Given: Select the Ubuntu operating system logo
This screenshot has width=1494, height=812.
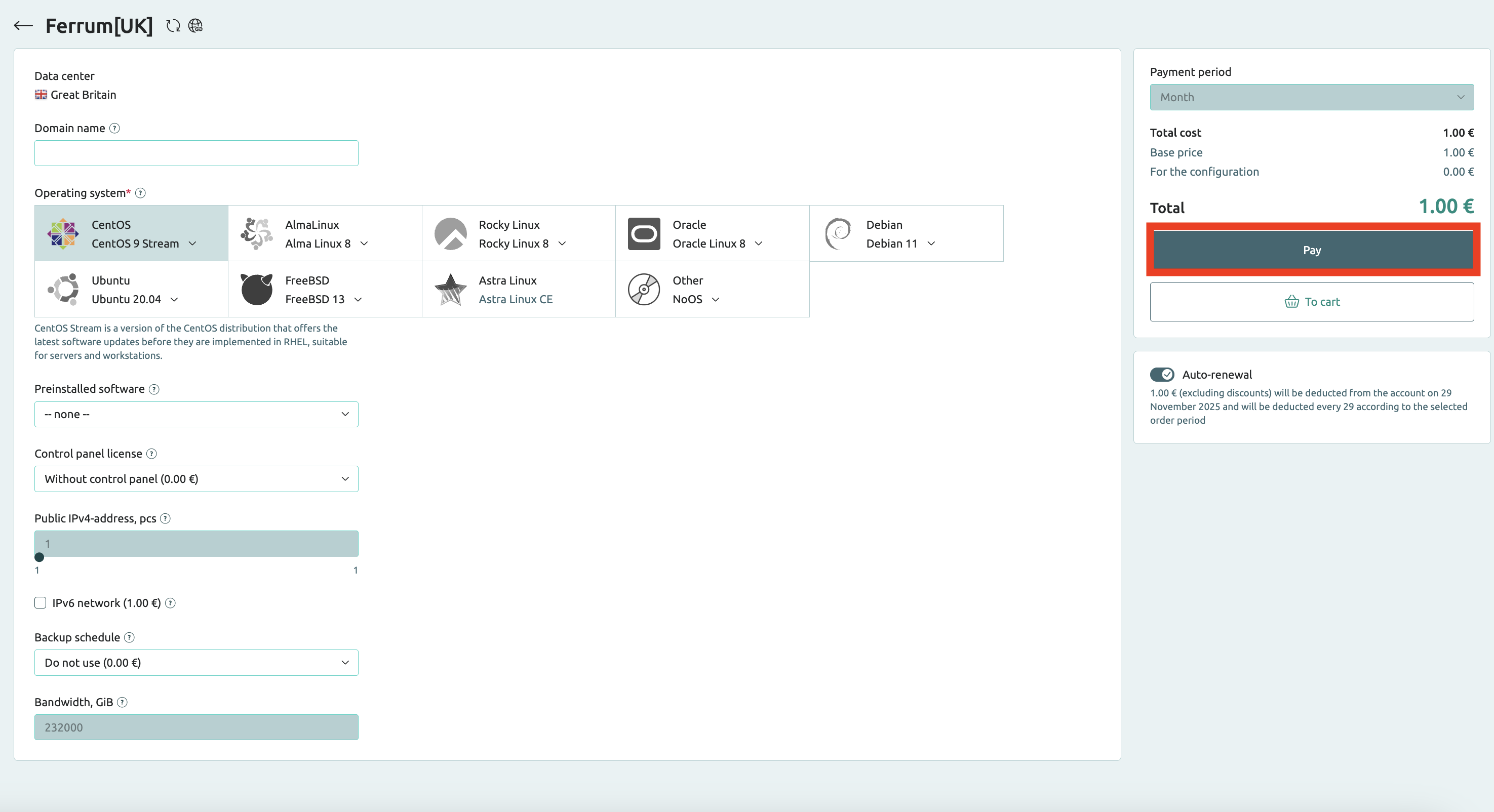Looking at the screenshot, I should 63,289.
